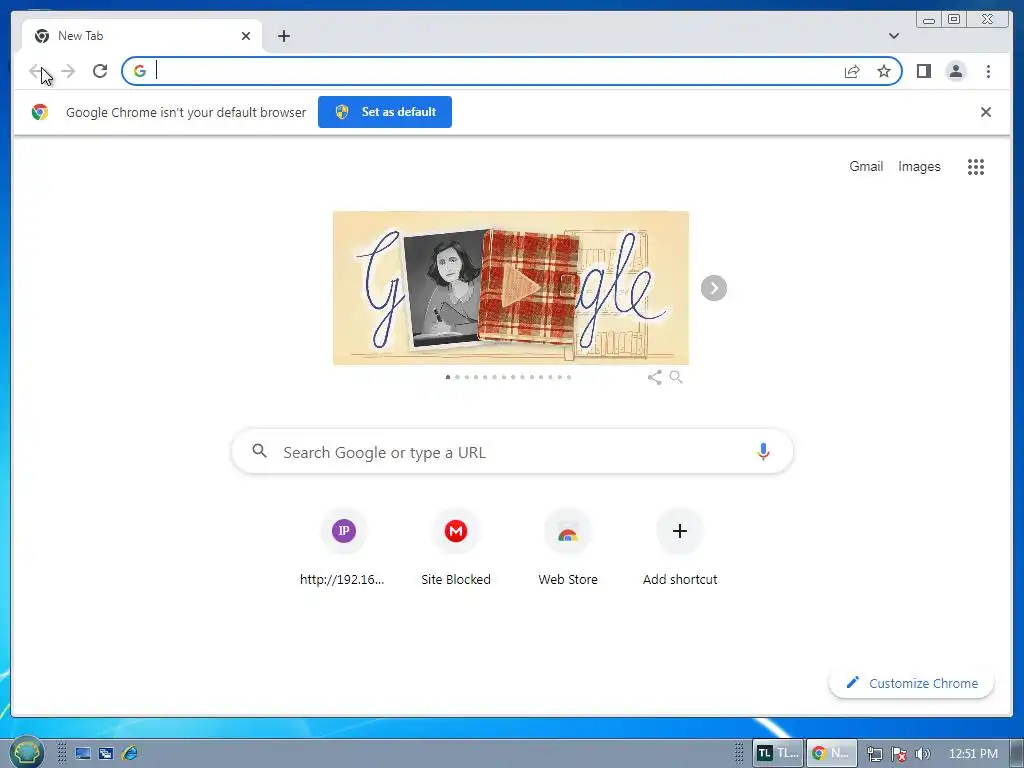Open the Web Store shortcut
This screenshot has height=768, width=1024.
point(568,549)
